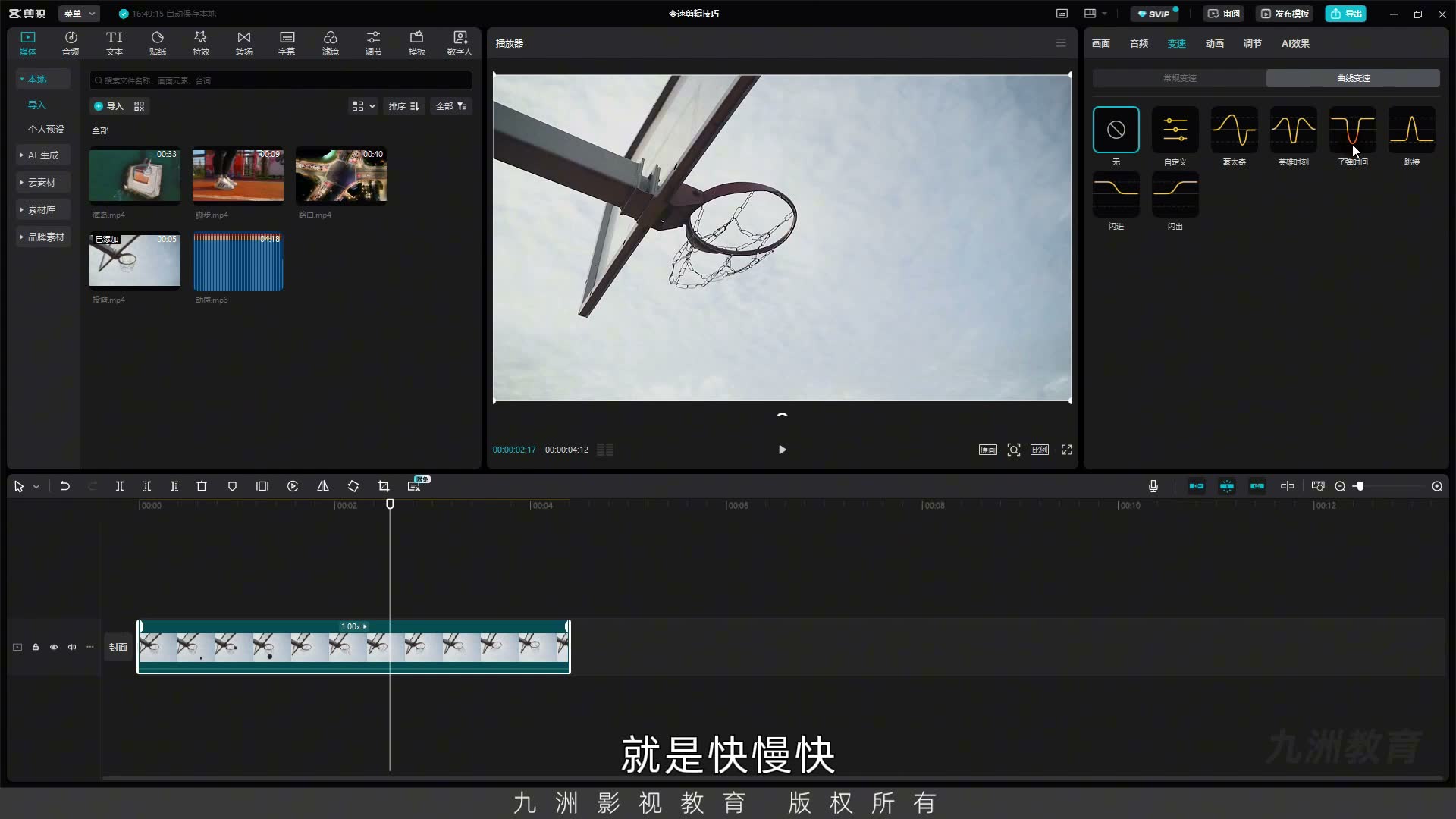The width and height of the screenshot is (1456, 819).
Task: Open the 文本 (Text) tool tab
Action: point(114,43)
